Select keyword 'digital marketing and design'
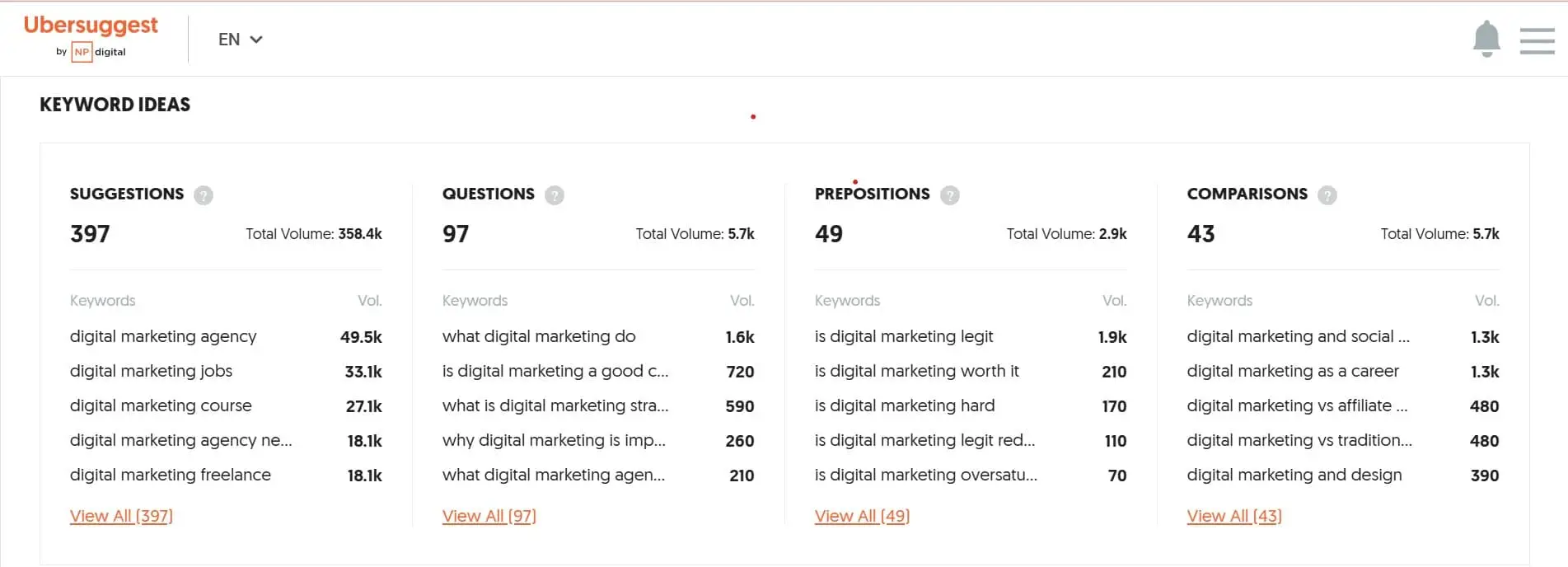 [1294, 475]
